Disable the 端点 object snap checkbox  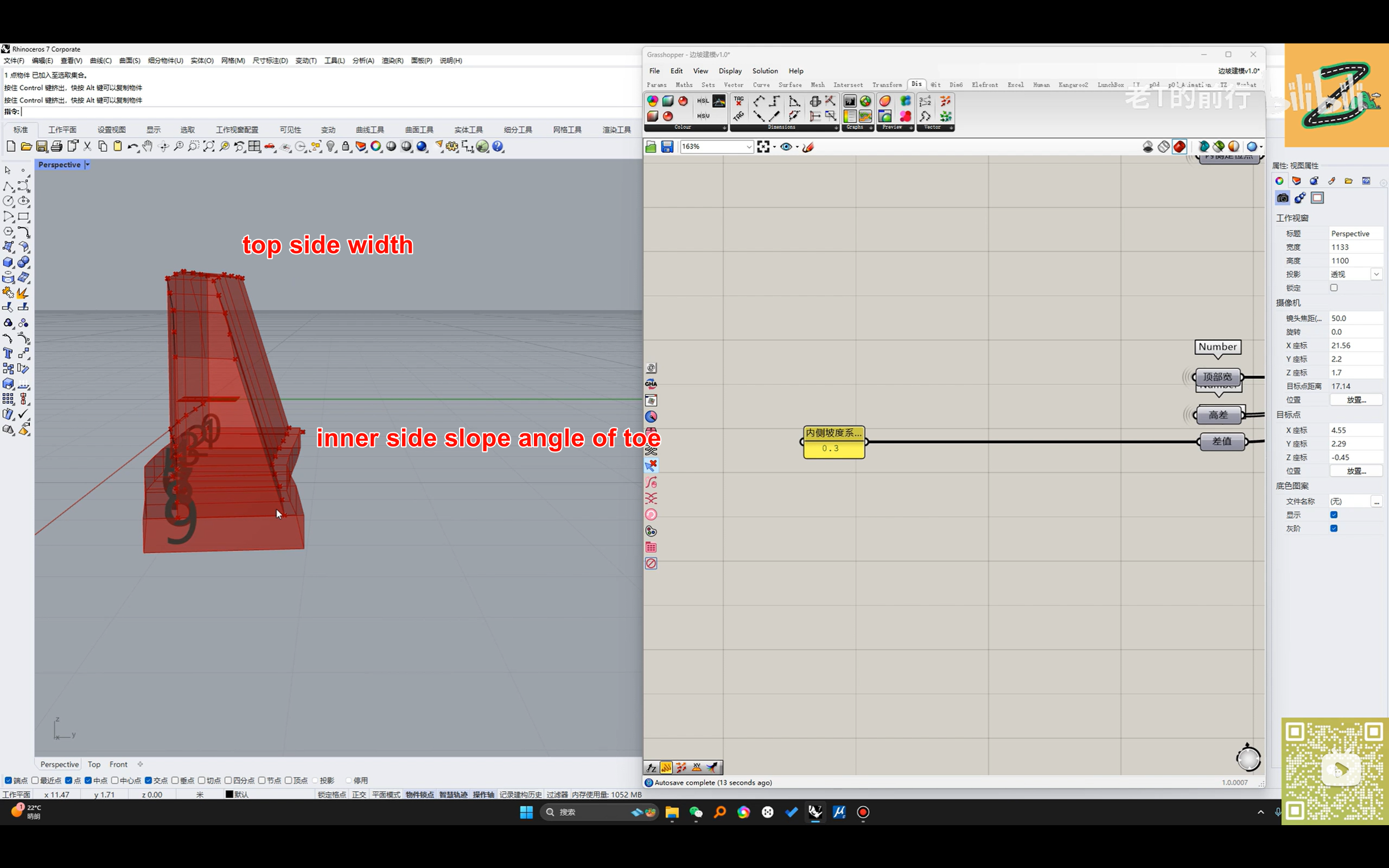(x=8, y=780)
